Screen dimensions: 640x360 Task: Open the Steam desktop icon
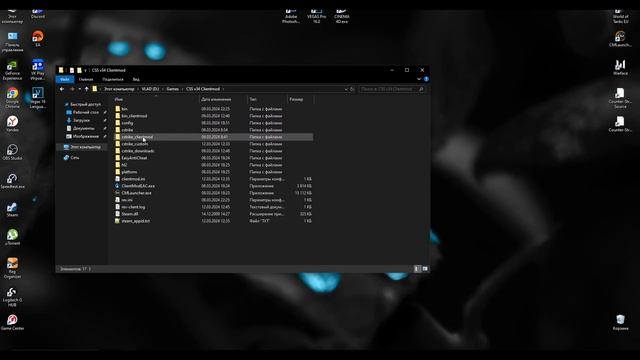tap(12, 209)
